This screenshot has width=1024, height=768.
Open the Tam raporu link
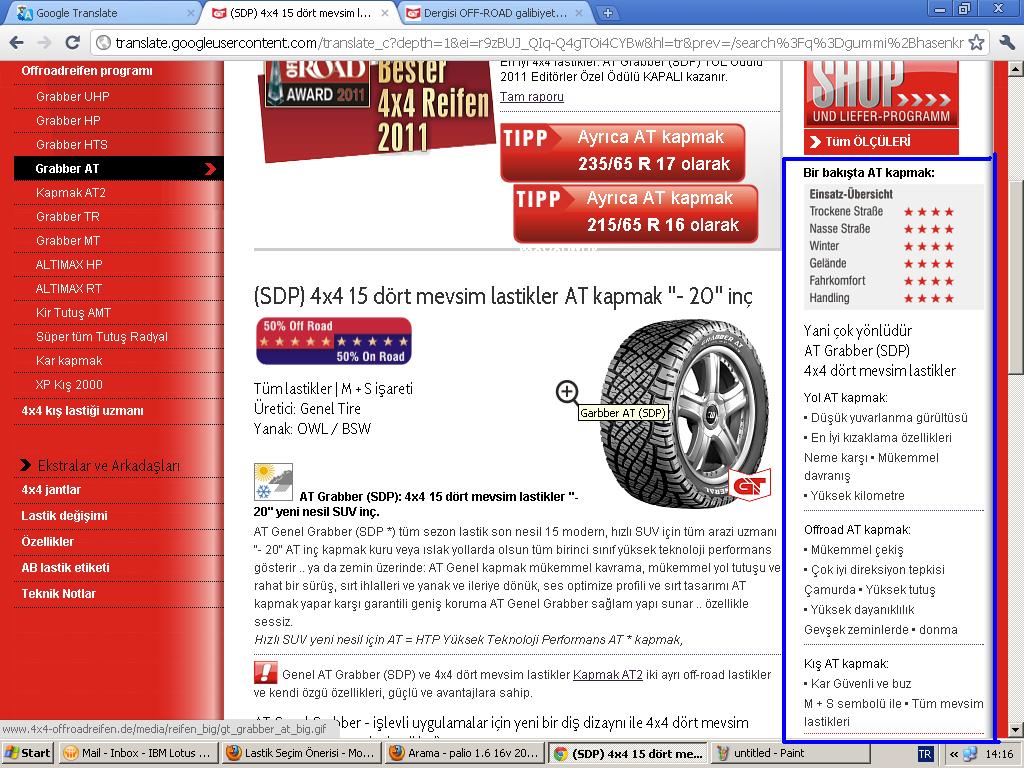pyautogui.click(x=531, y=97)
